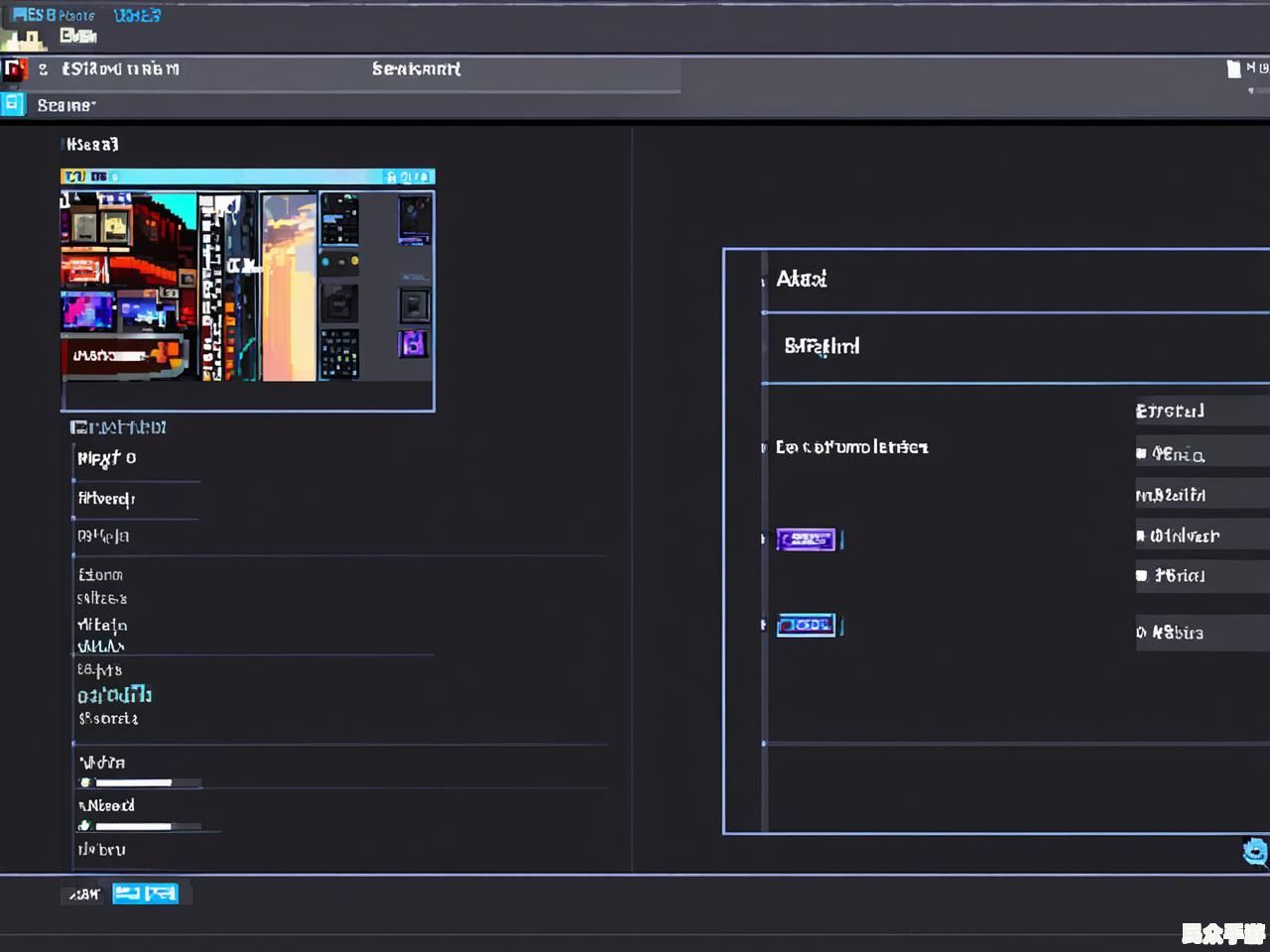Click the gray button left of the blue status icon
The height and width of the screenshot is (952, 1270).
84,893
